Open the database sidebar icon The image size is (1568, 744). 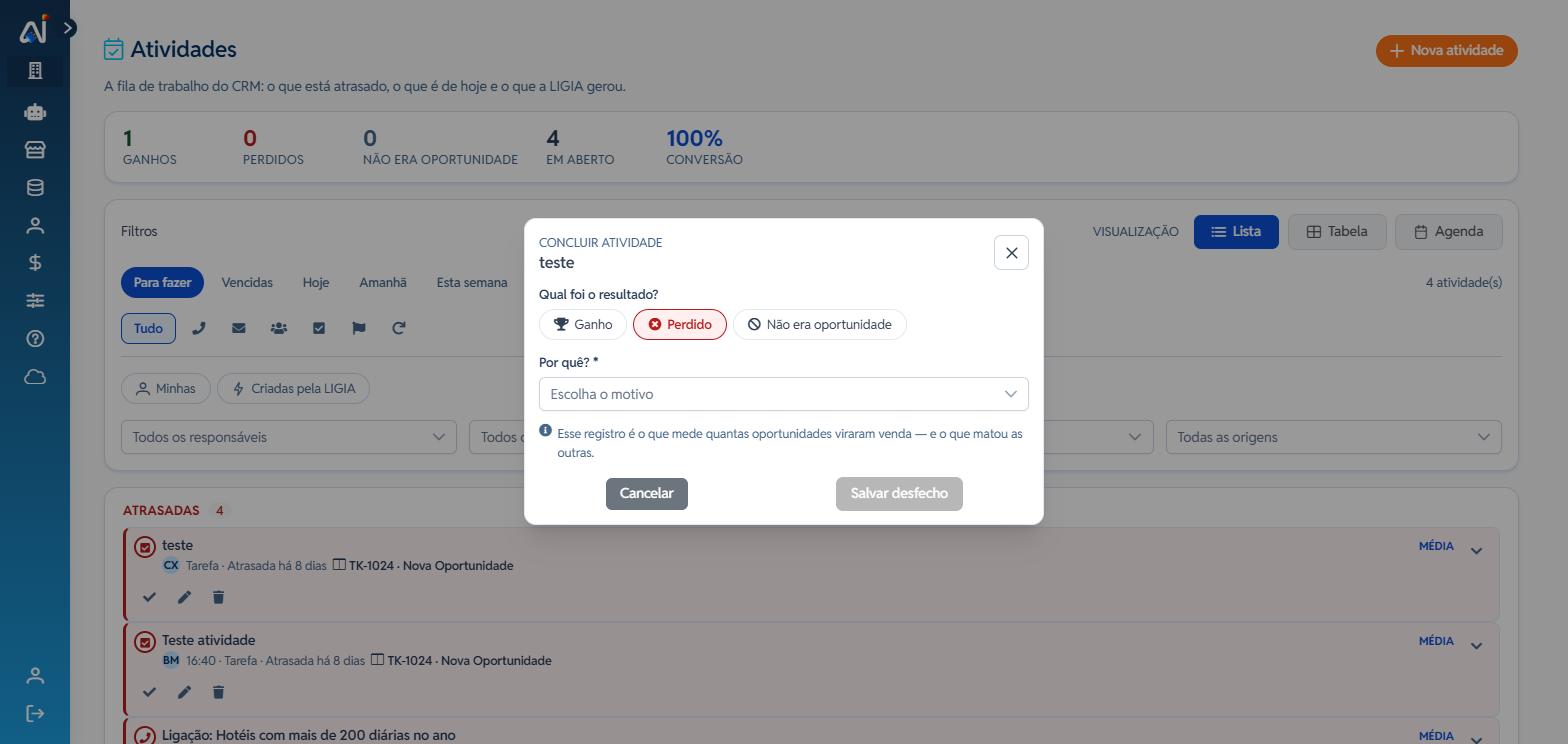35,188
